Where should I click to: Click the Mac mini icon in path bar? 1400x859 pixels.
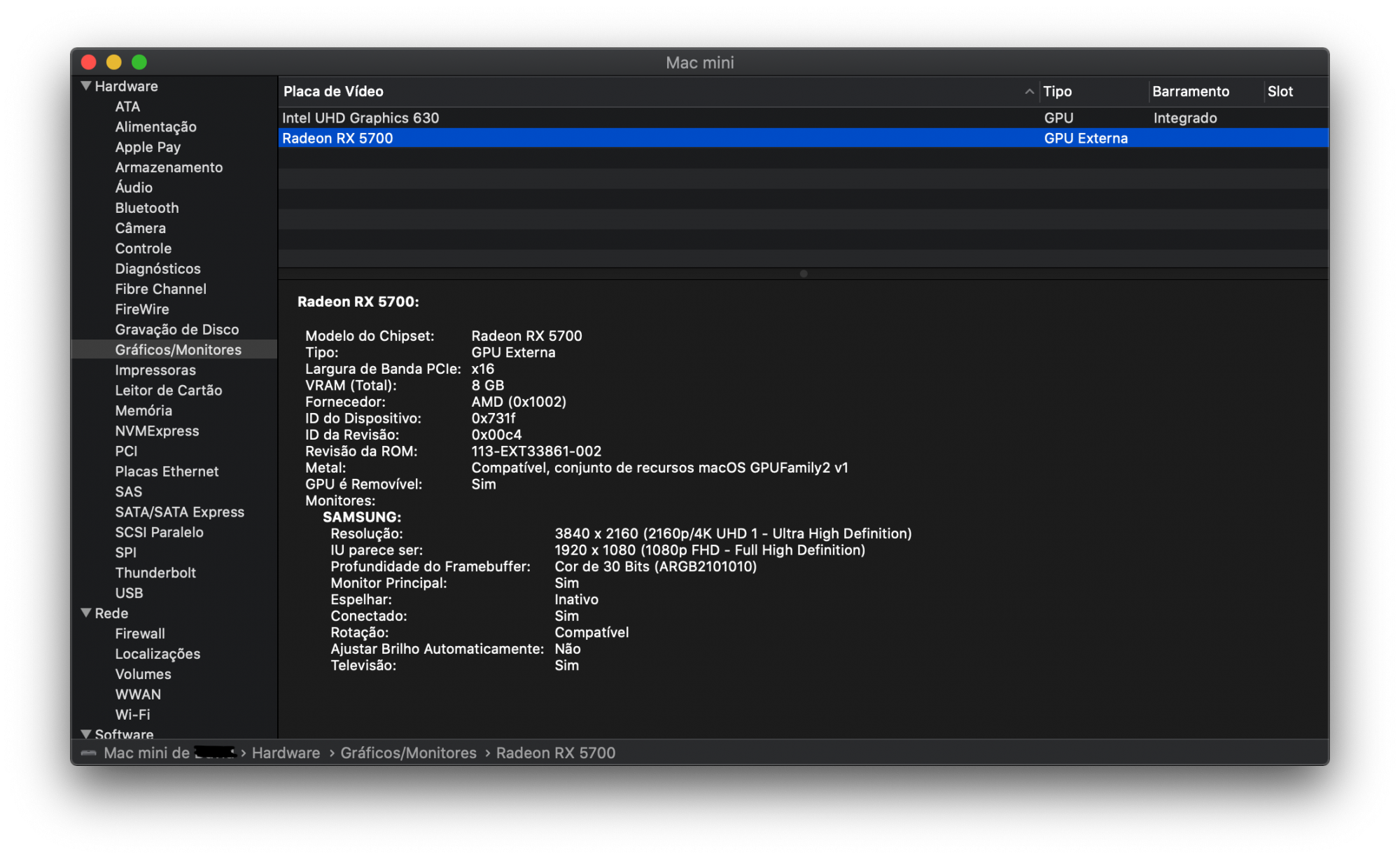[x=88, y=753]
